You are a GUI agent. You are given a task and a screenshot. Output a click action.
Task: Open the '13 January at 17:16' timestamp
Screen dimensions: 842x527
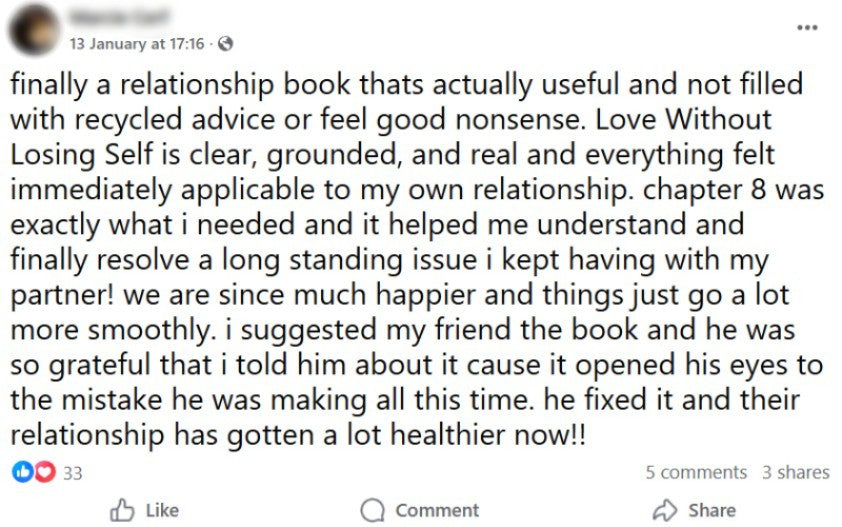[x=136, y=44]
